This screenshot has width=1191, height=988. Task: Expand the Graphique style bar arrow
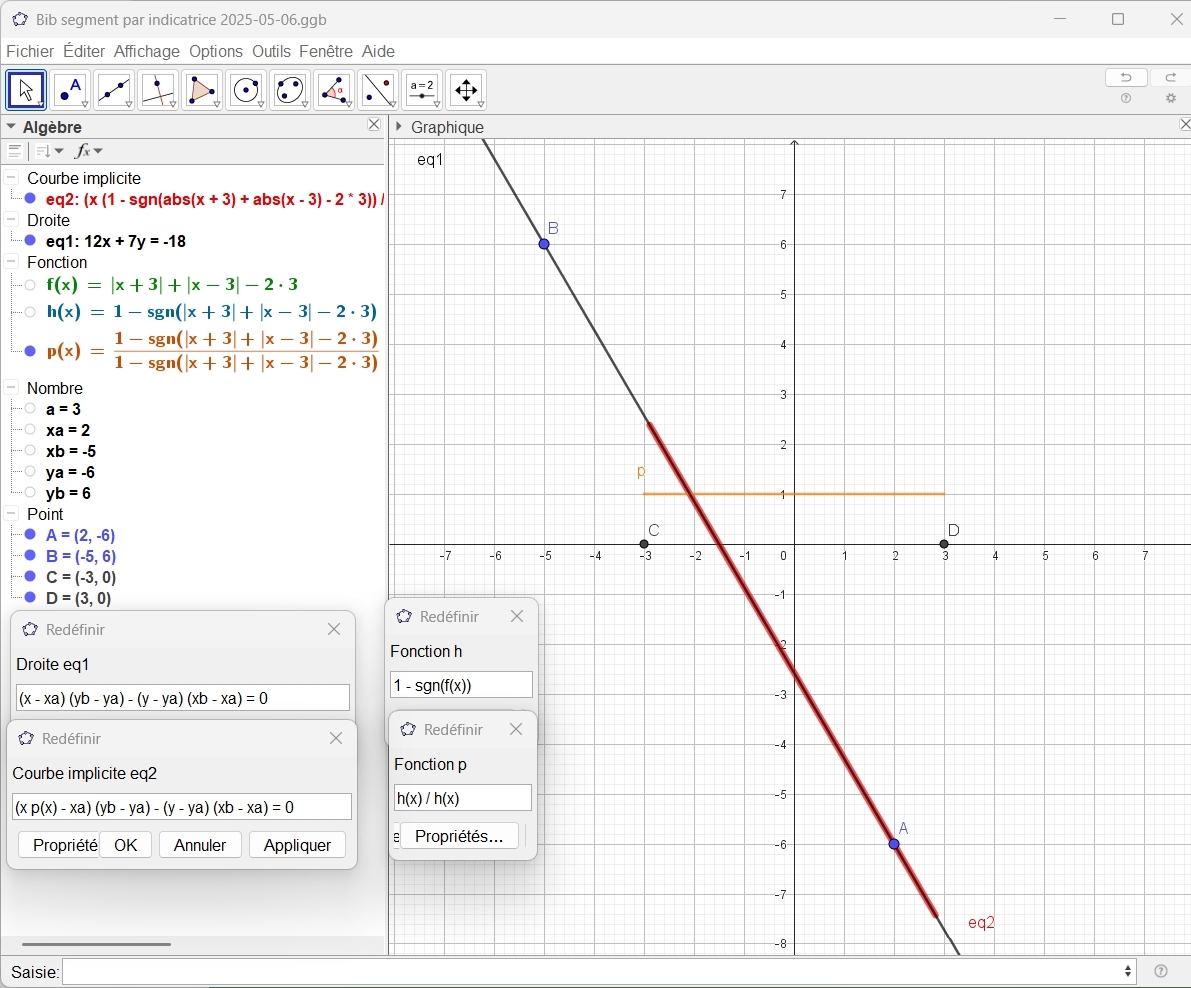click(x=399, y=127)
